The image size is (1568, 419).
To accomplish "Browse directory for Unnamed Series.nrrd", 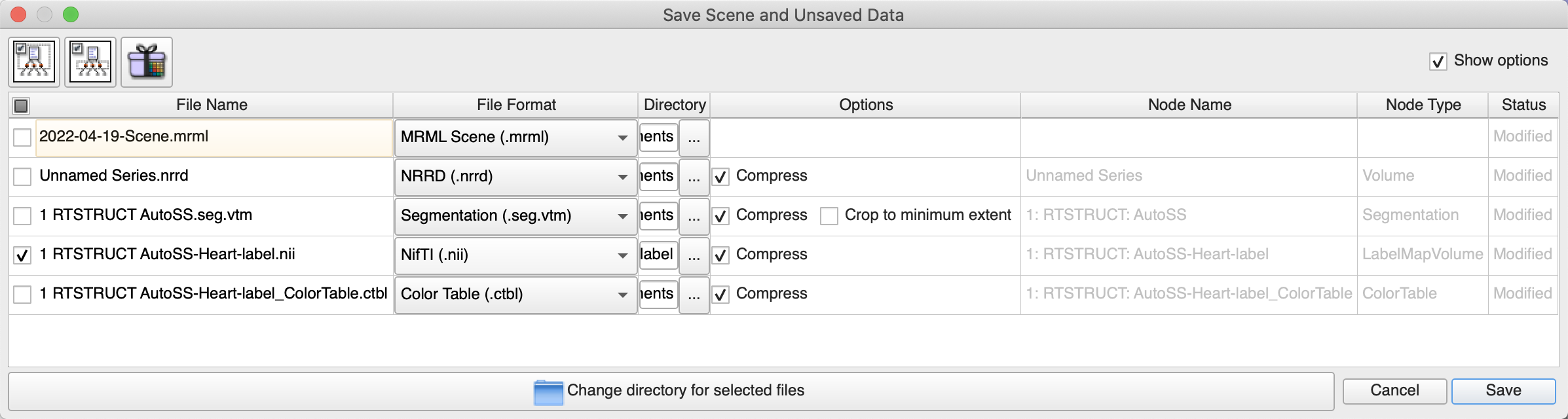I will click(x=694, y=177).
